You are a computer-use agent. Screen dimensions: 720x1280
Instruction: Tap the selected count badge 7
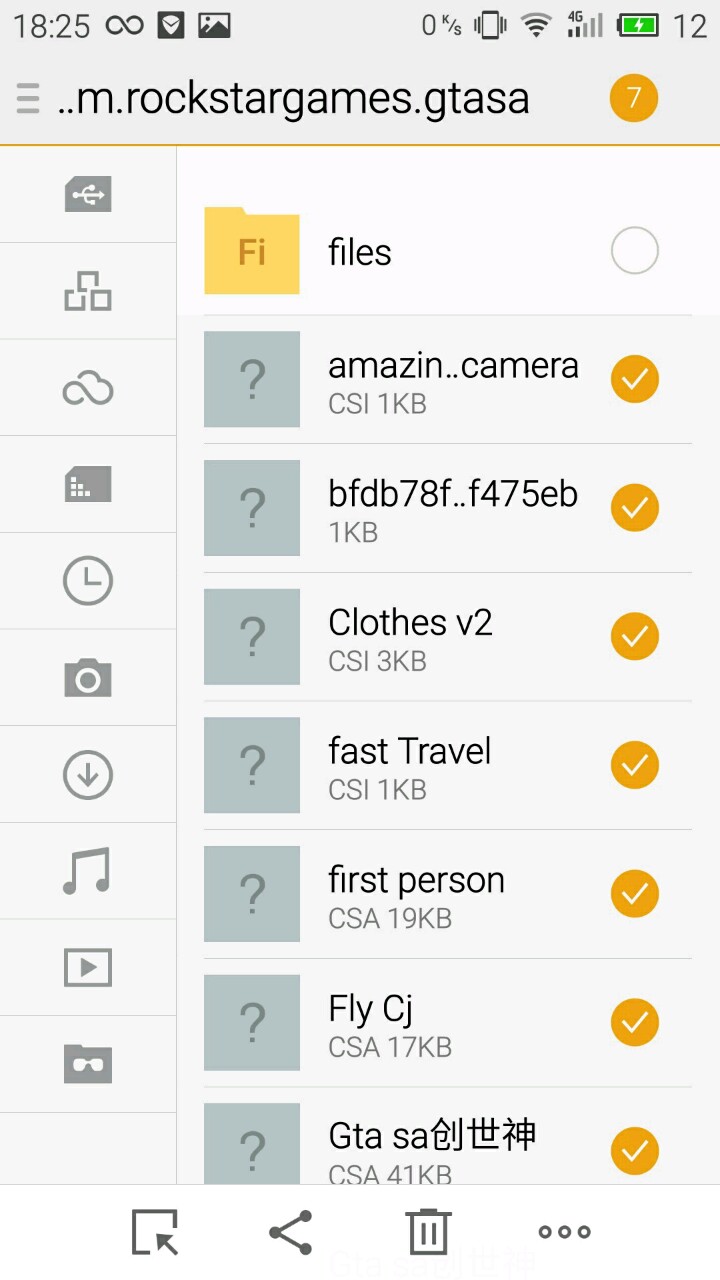click(633, 99)
